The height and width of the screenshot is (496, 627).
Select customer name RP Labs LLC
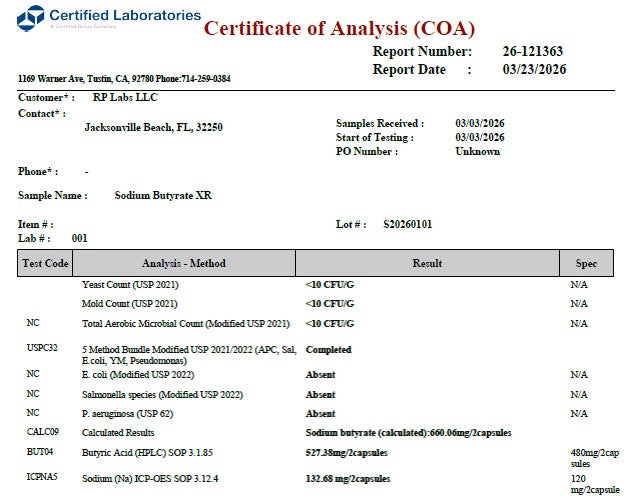[125, 97]
